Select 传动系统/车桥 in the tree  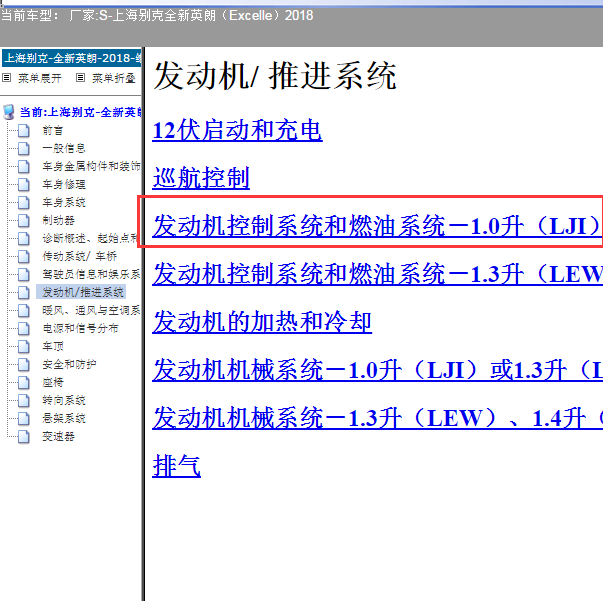click(x=80, y=256)
